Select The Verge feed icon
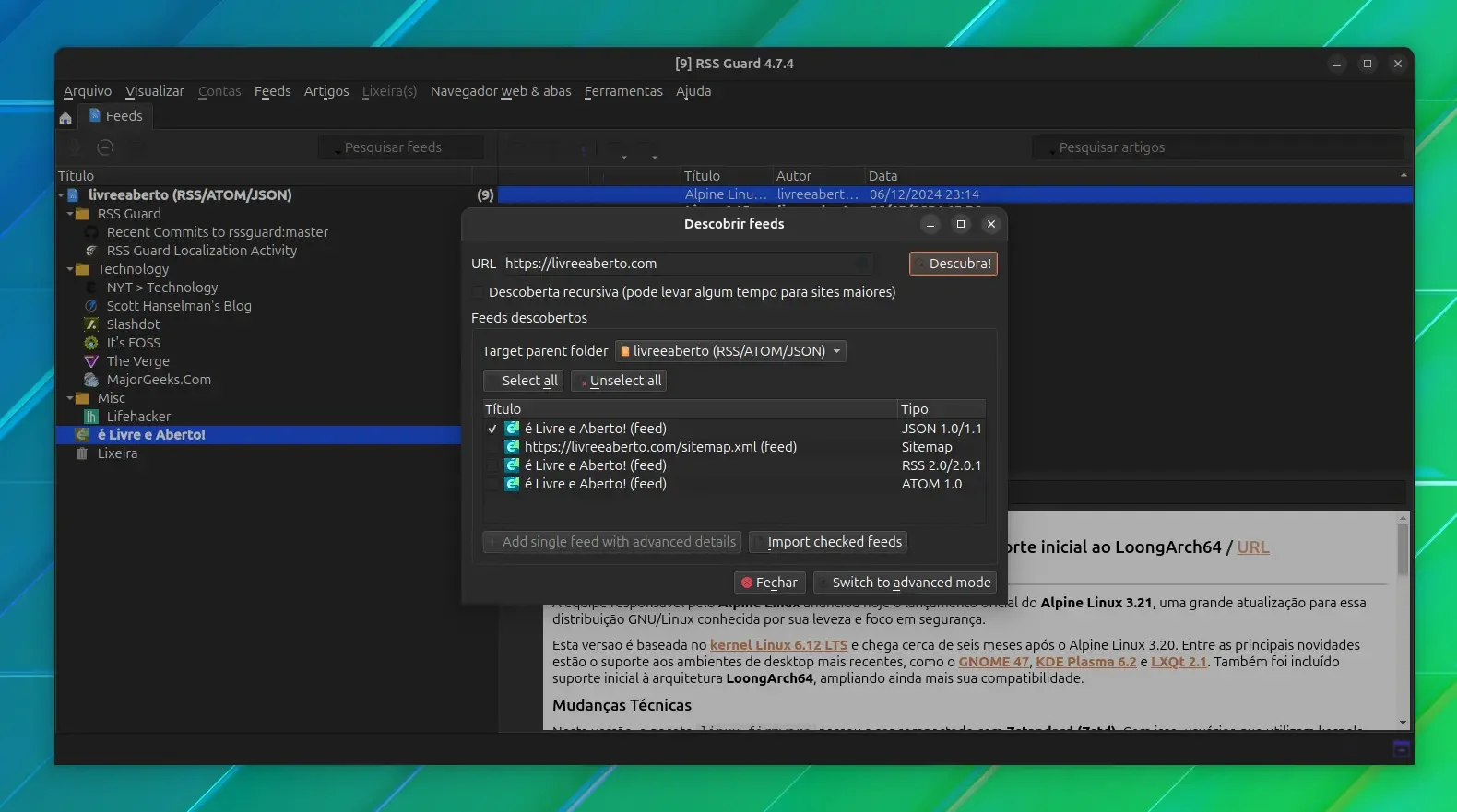 click(x=91, y=361)
